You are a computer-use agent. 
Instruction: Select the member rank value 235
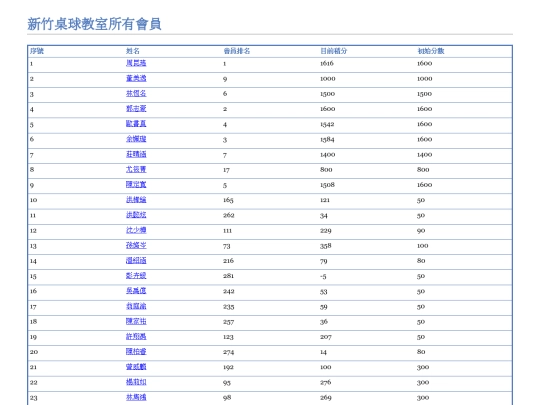tap(229, 307)
